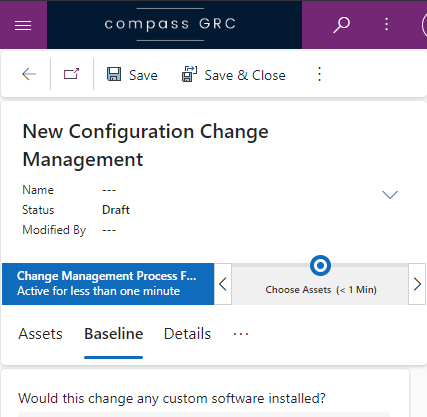Show more tabs via ellipsis

pyautogui.click(x=241, y=334)
